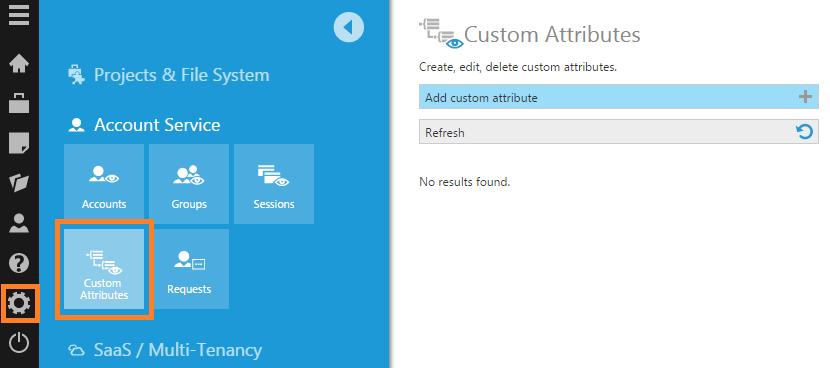830x368 pixels.
Task: Open the Accounts tile
Action: coord(104,184)
